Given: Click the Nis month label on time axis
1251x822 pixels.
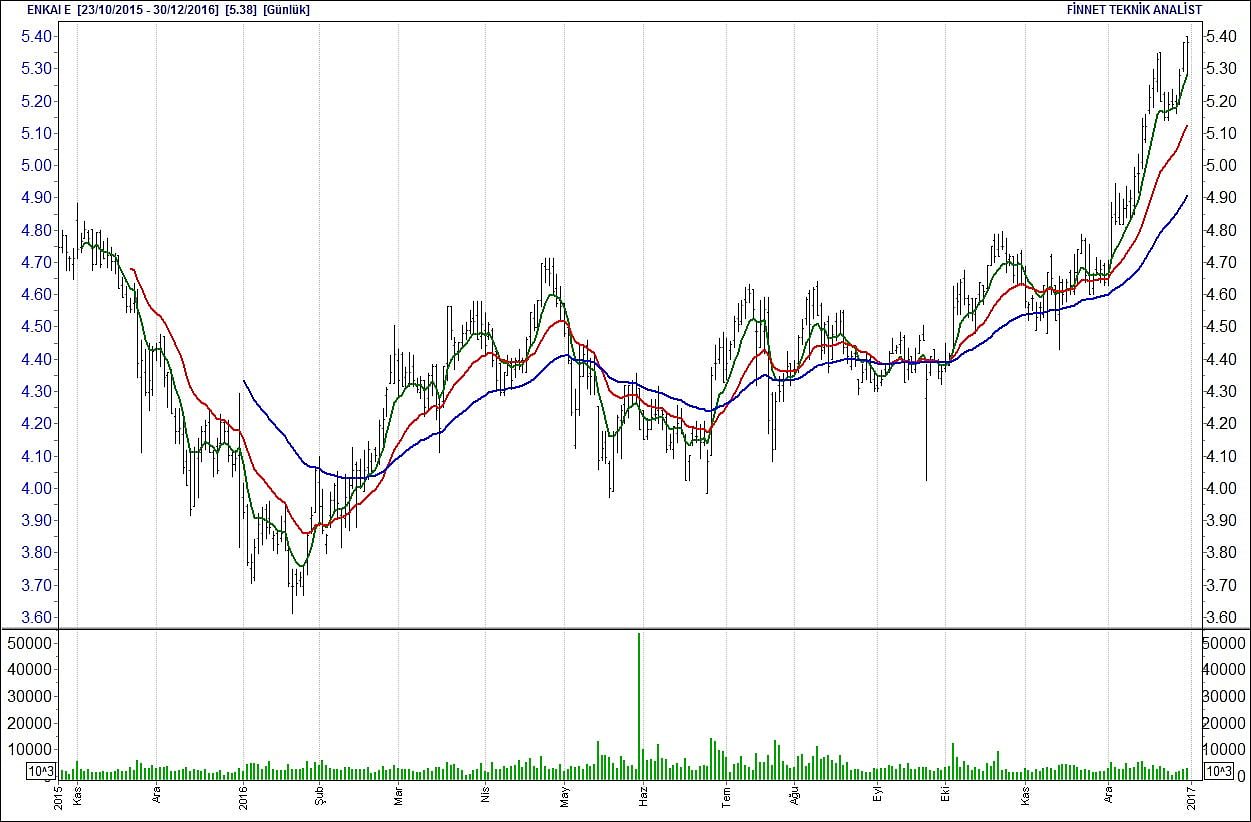Looking at the screenshot, I should tap(486, 797).
